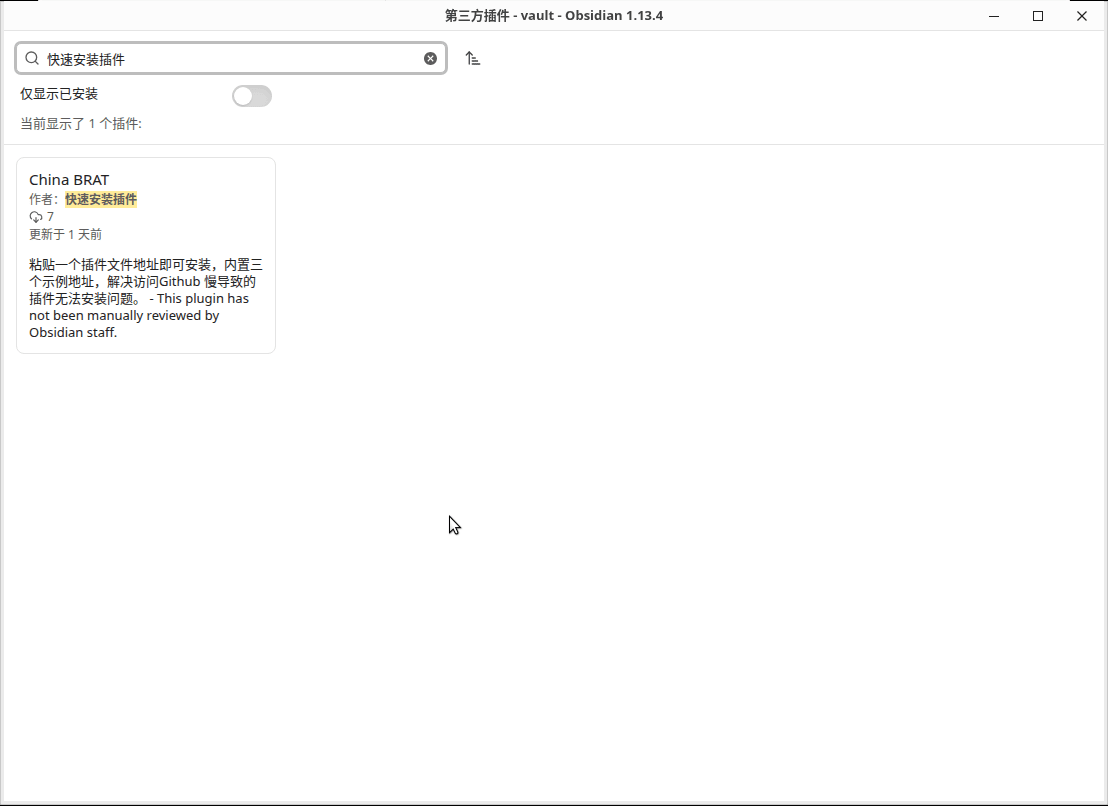
Task: Maximize the Obsidian plugin window
Action: pyautogui.click(x=1038, y=16)
